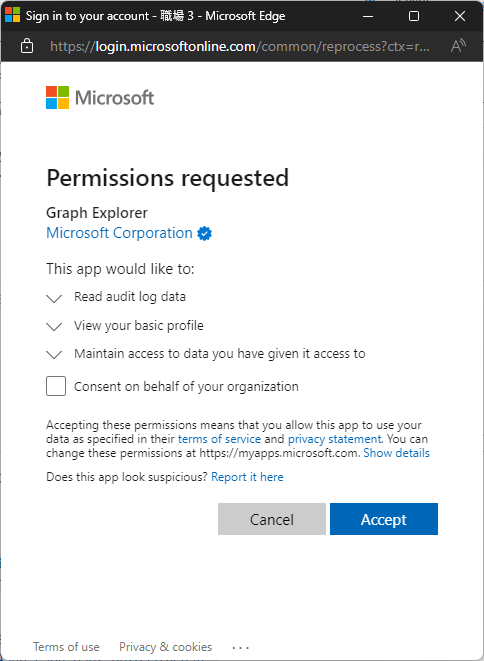Open the more options ellipsis in footer
Screen dimensions: 484x661
[241, 647]
